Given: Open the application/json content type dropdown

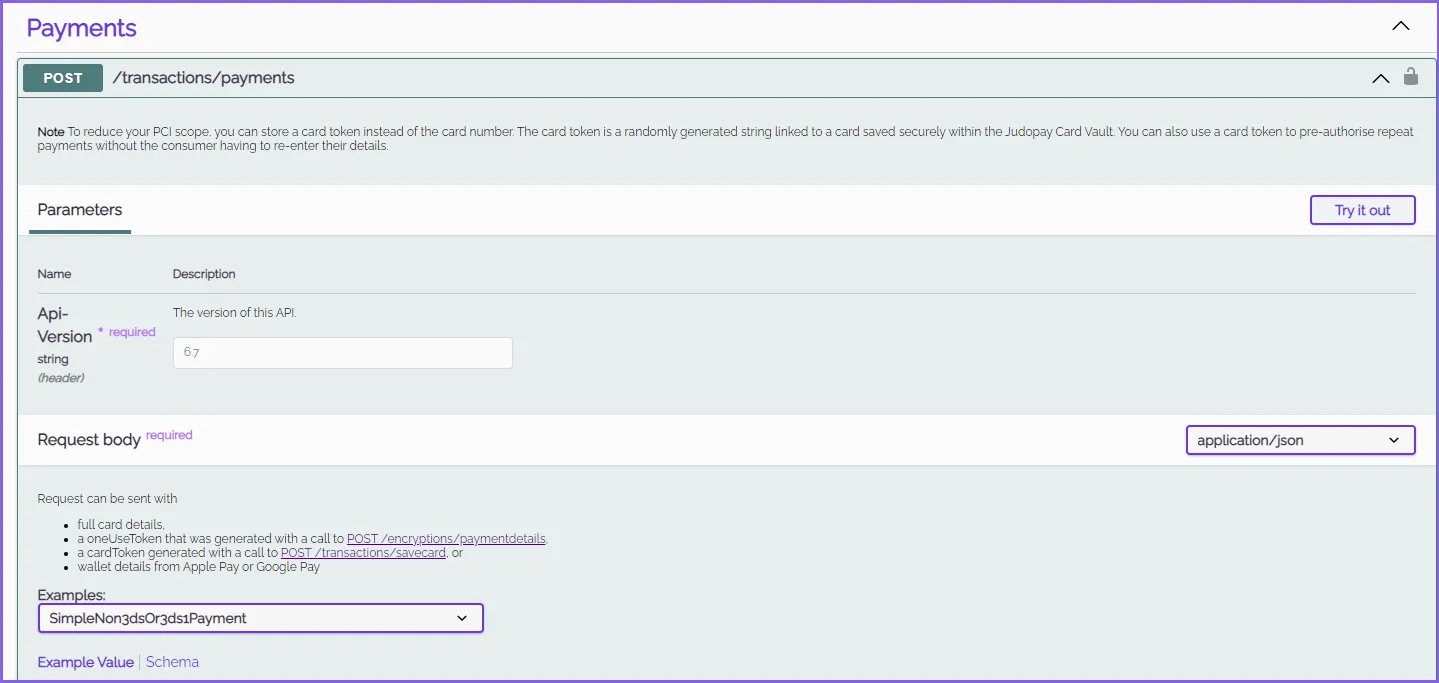Looking at the screenshot, I should tap(1300, 440).
